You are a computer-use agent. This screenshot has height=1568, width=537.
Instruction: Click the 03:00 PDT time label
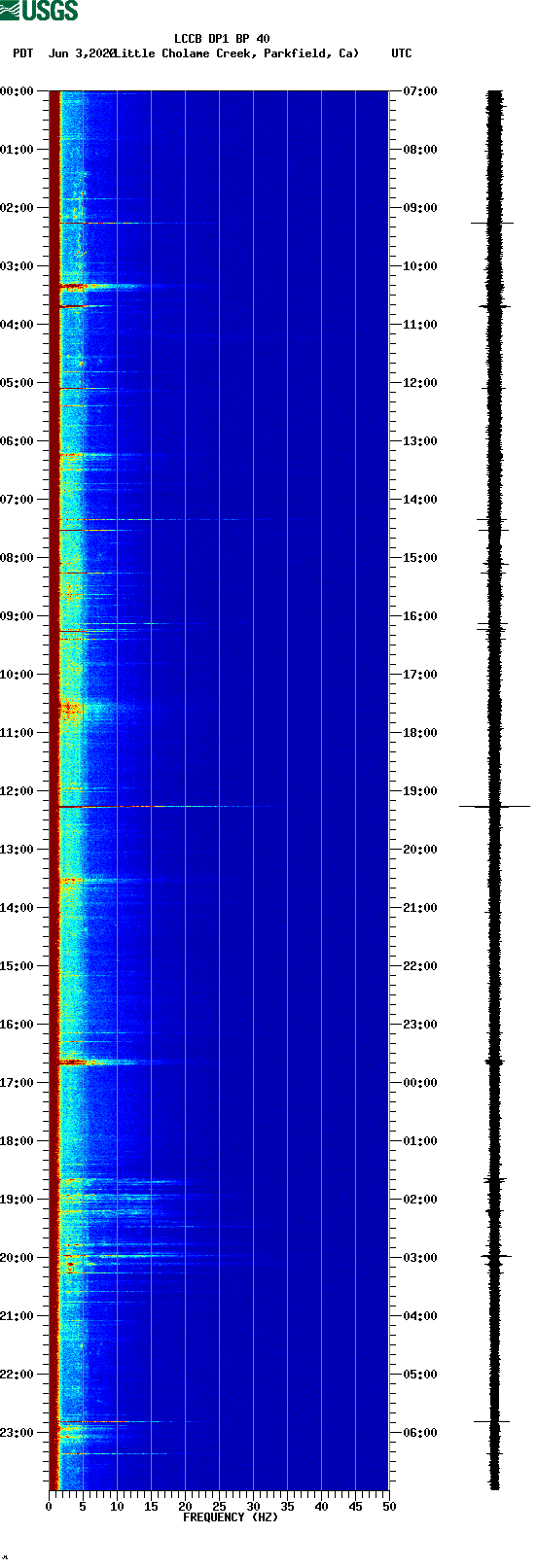(x=18, y=266)
